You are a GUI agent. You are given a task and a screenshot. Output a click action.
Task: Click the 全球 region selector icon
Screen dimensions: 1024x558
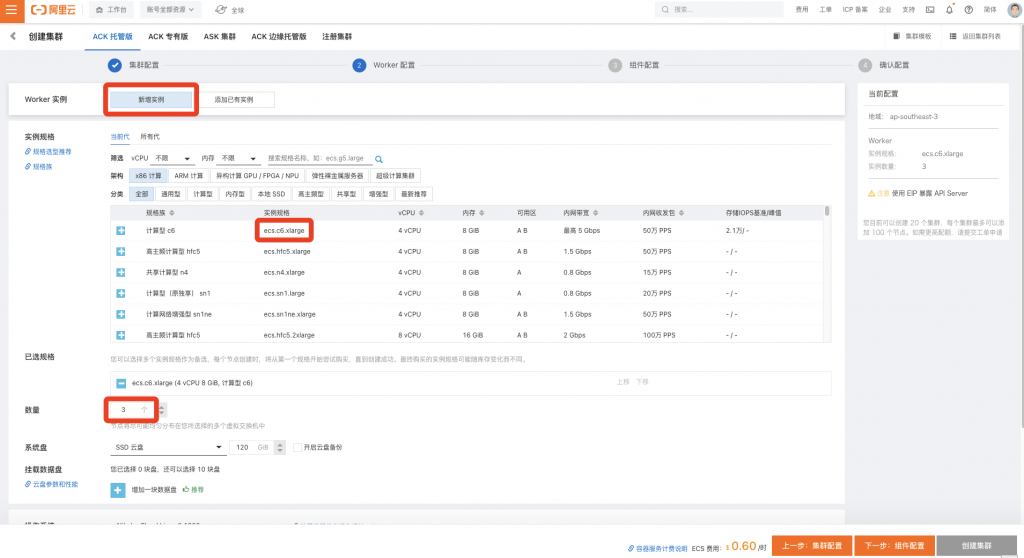tap(221, 10)
